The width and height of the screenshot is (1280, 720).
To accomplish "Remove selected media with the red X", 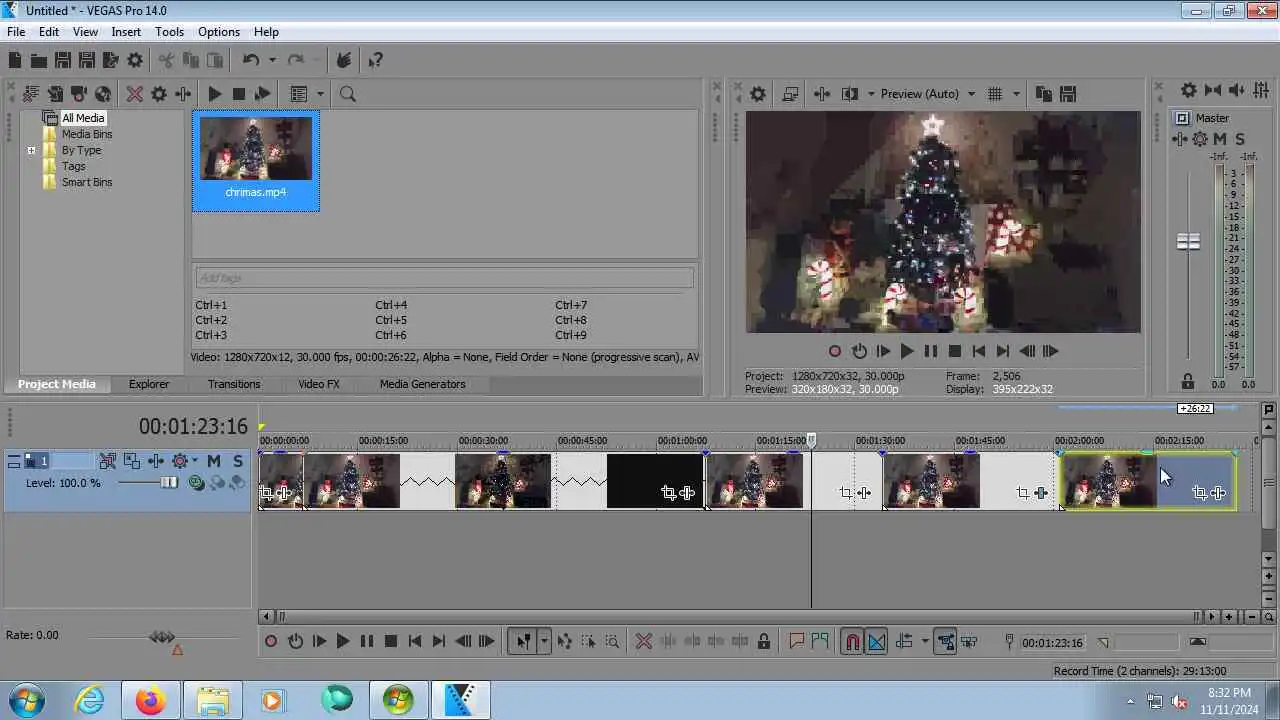I will pyautogui.click(x=134, y=94).
